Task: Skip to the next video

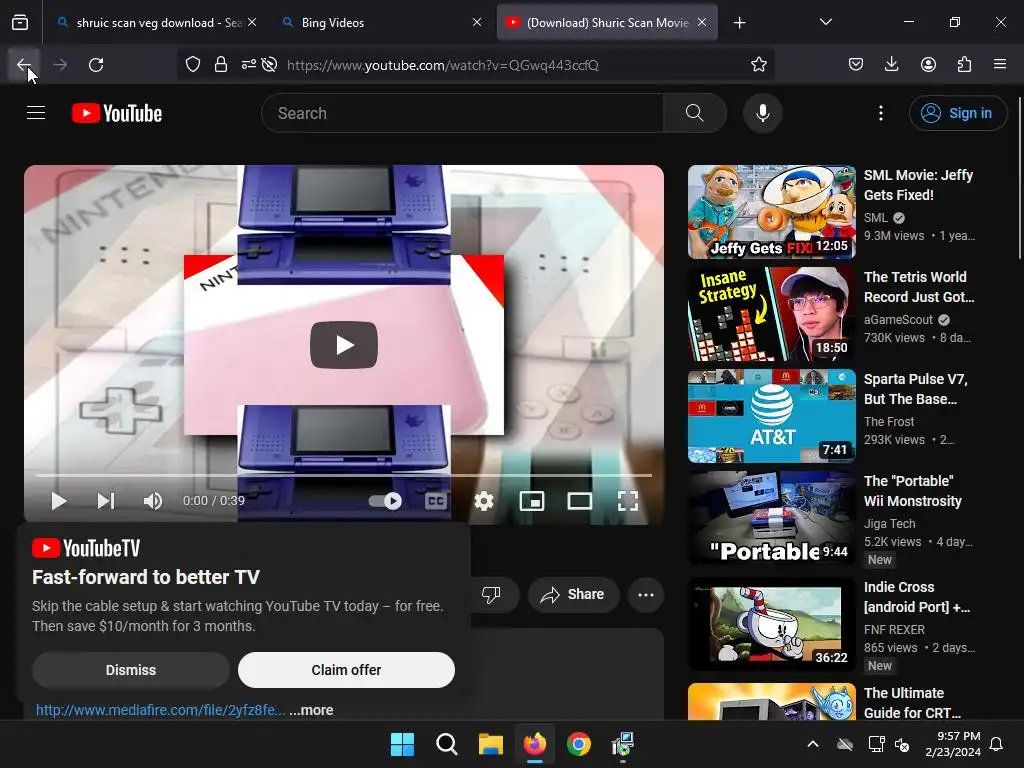Action: (x=106, y=501)
